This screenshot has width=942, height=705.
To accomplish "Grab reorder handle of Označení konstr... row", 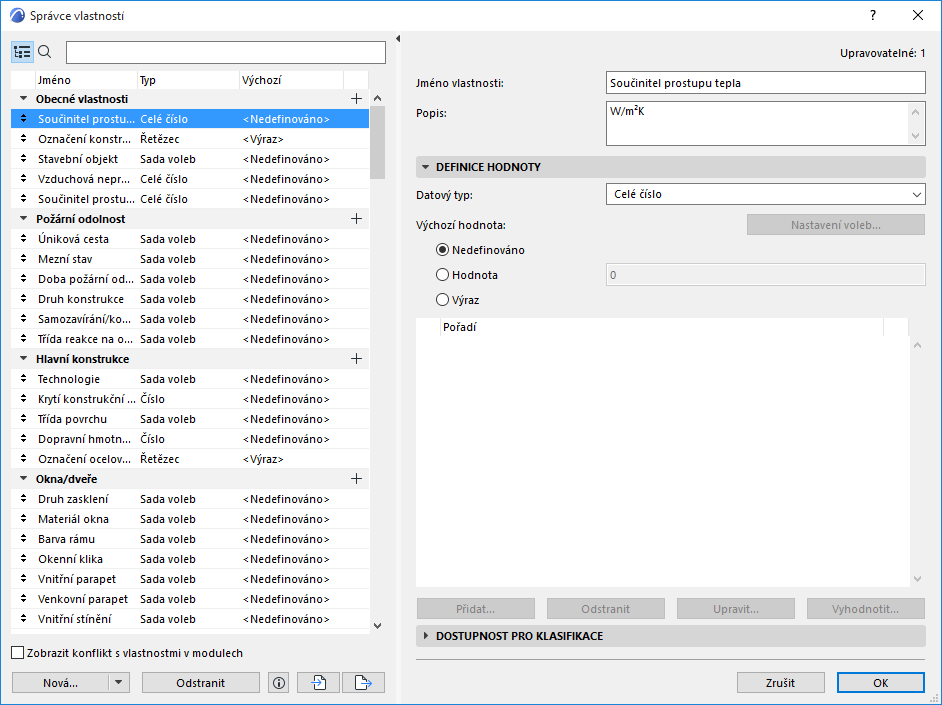I will pyautogui.click(x=23, y=139).
